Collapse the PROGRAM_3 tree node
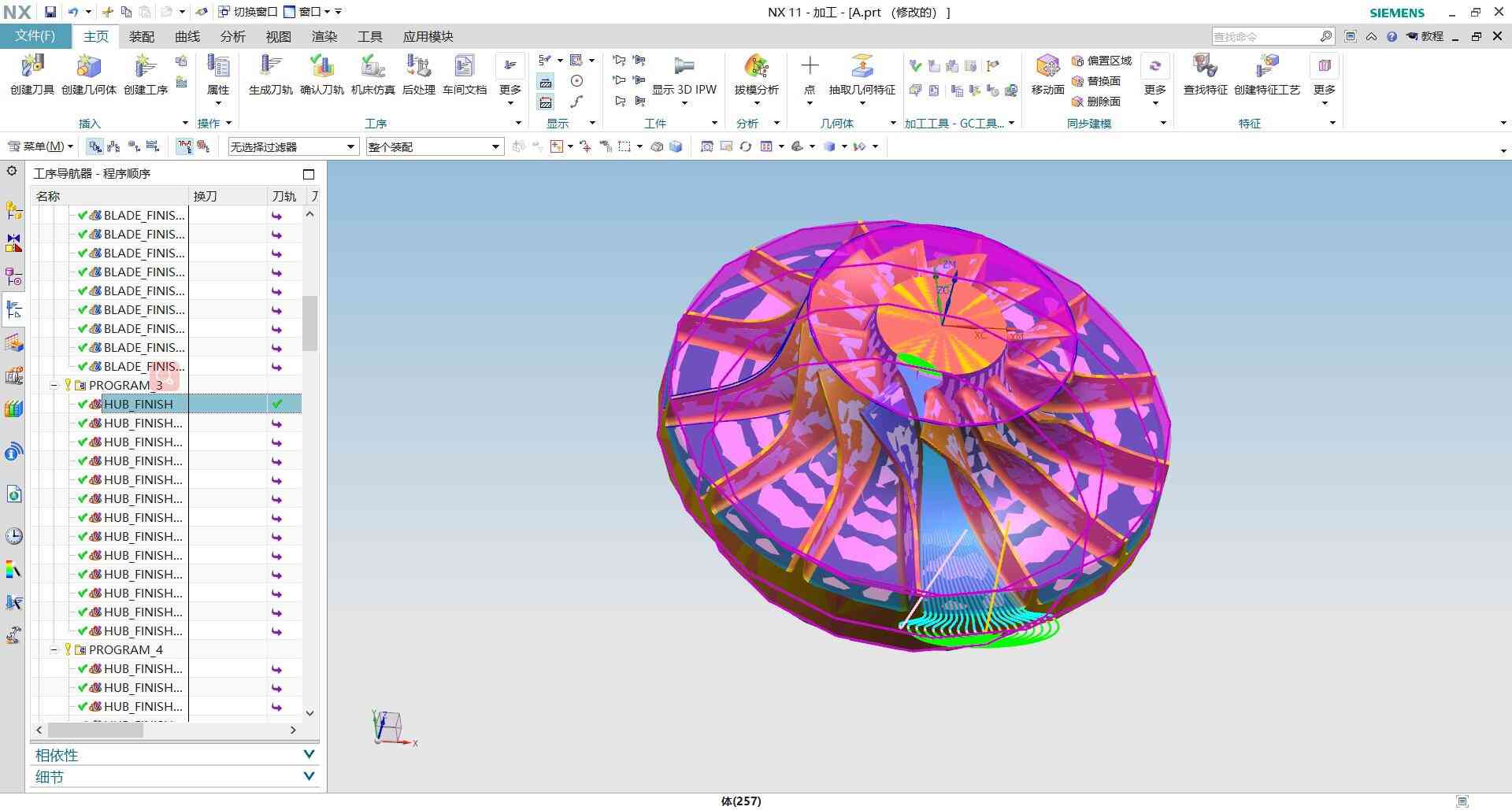The width and height of the screenshot is (1512, 810). (54, 386)
